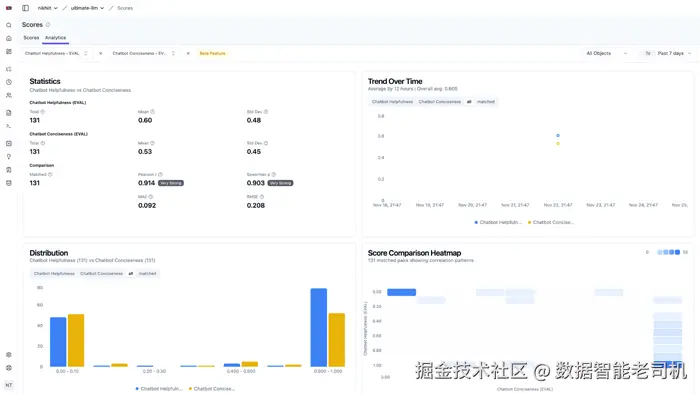Click info icon beside Pearson r
The image size is (700, 394).
[160, 174]
